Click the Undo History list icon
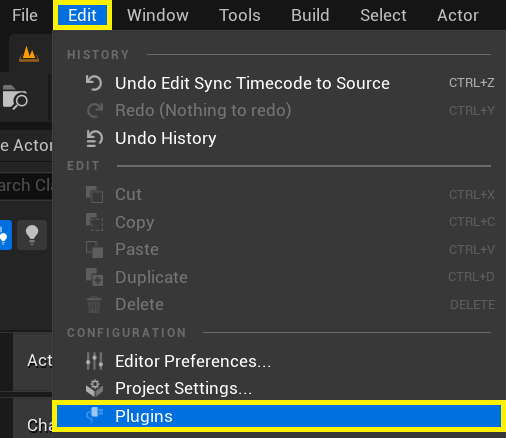Image resolution: width=506 pixels, height=438 pixels. tap(94, 138)
